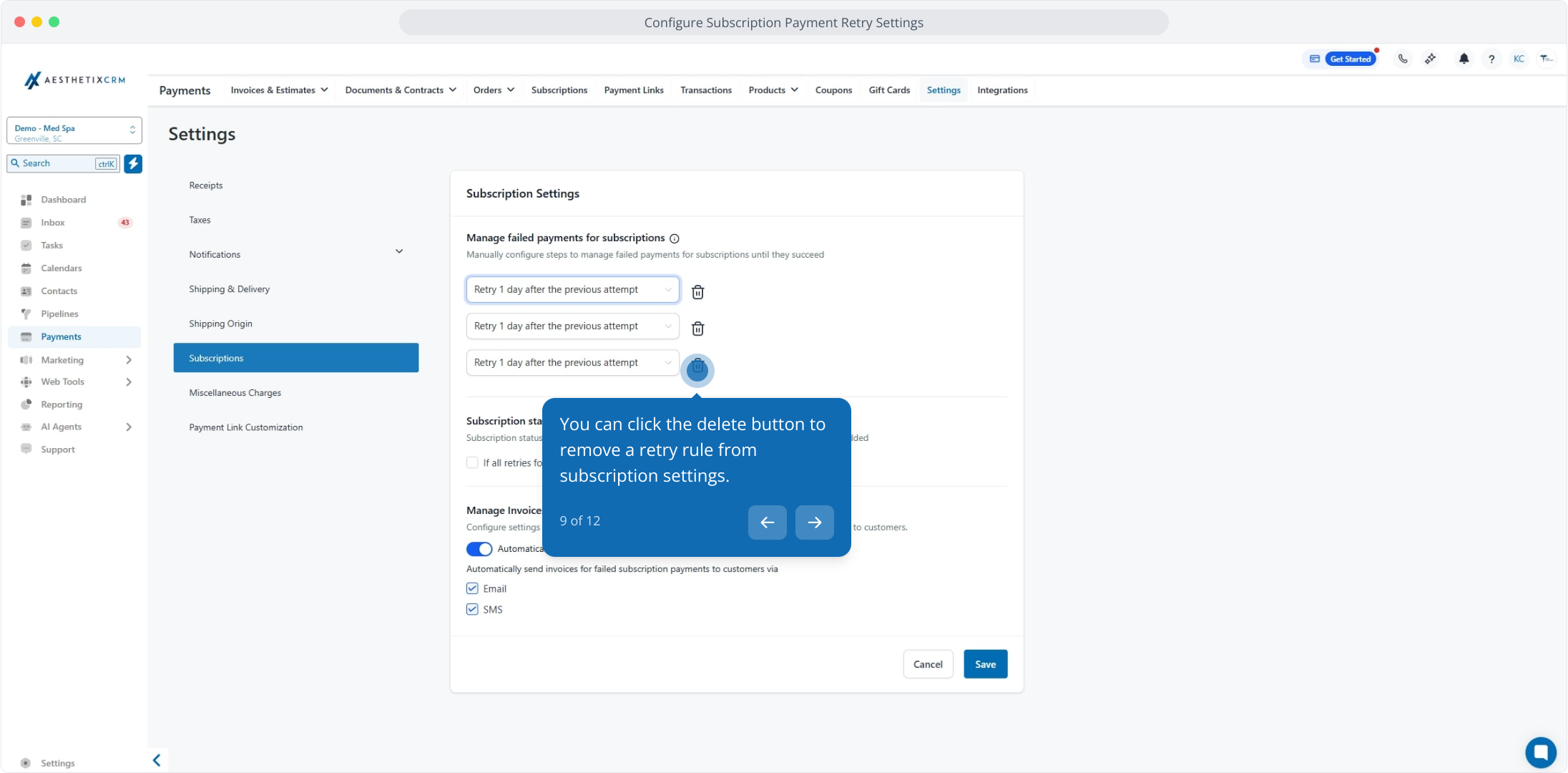Open the first retry interval dropdown
The width and height of the screenshot is (1568, 773).
pos(572,289)
